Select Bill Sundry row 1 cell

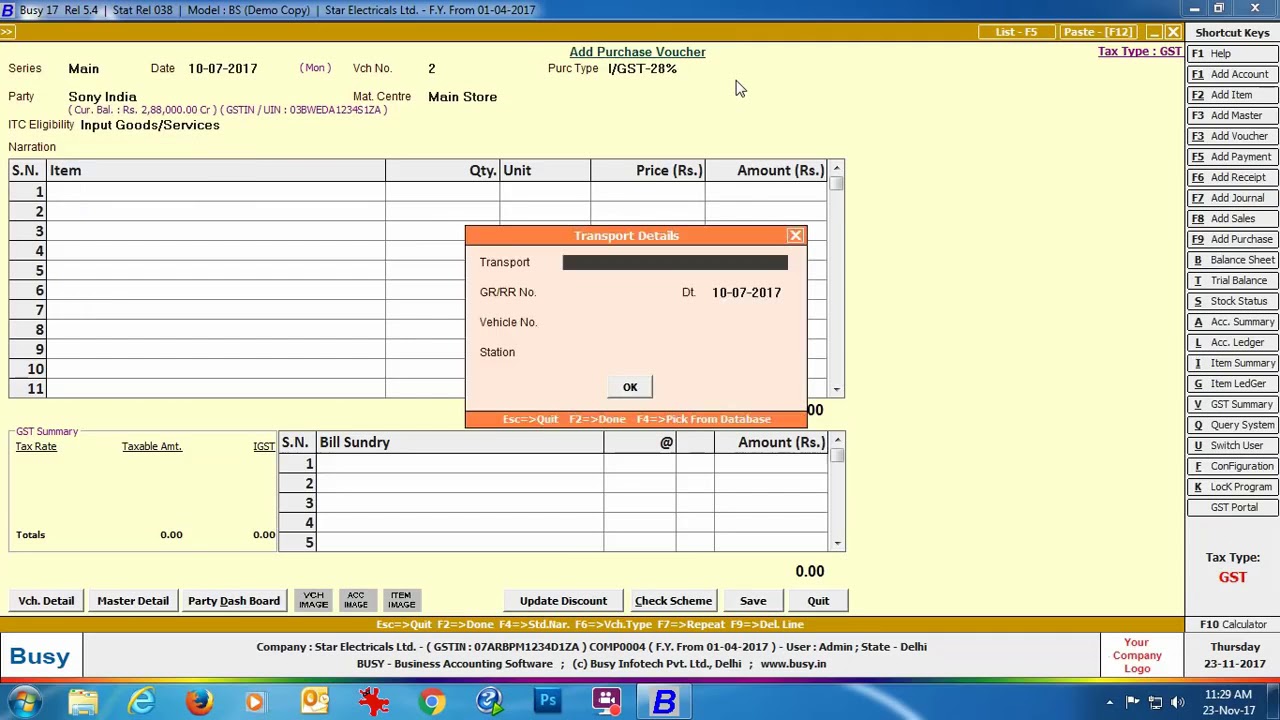point(460,464)
